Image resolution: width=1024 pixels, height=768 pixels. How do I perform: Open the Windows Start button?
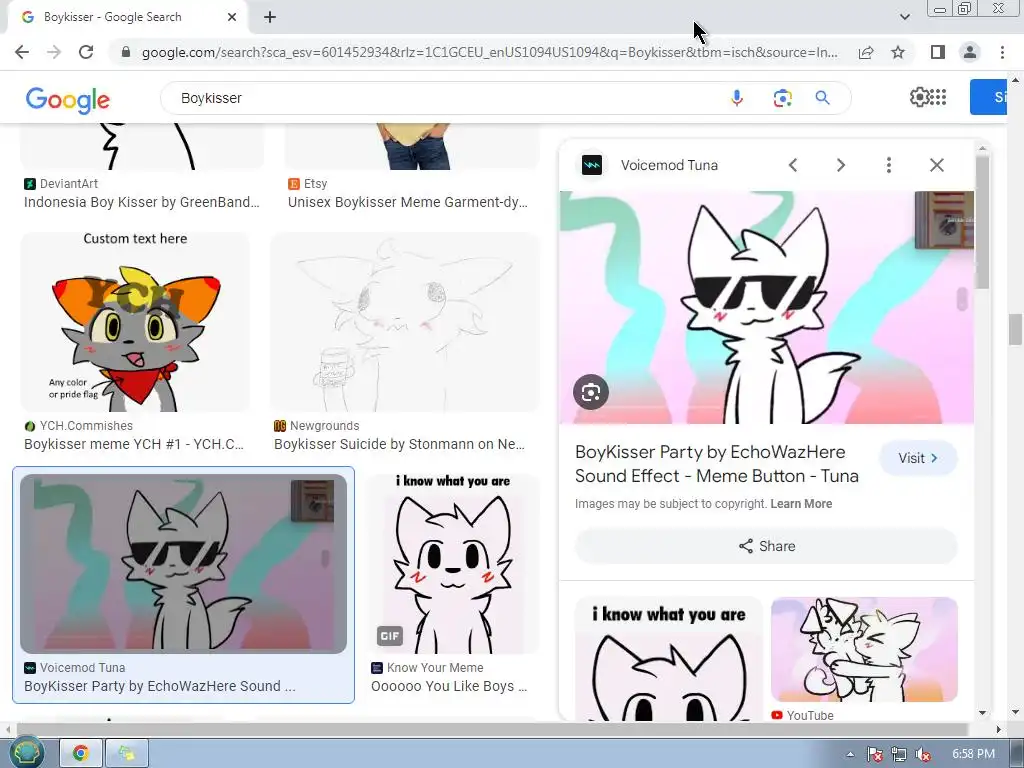[x=26, y=753]
